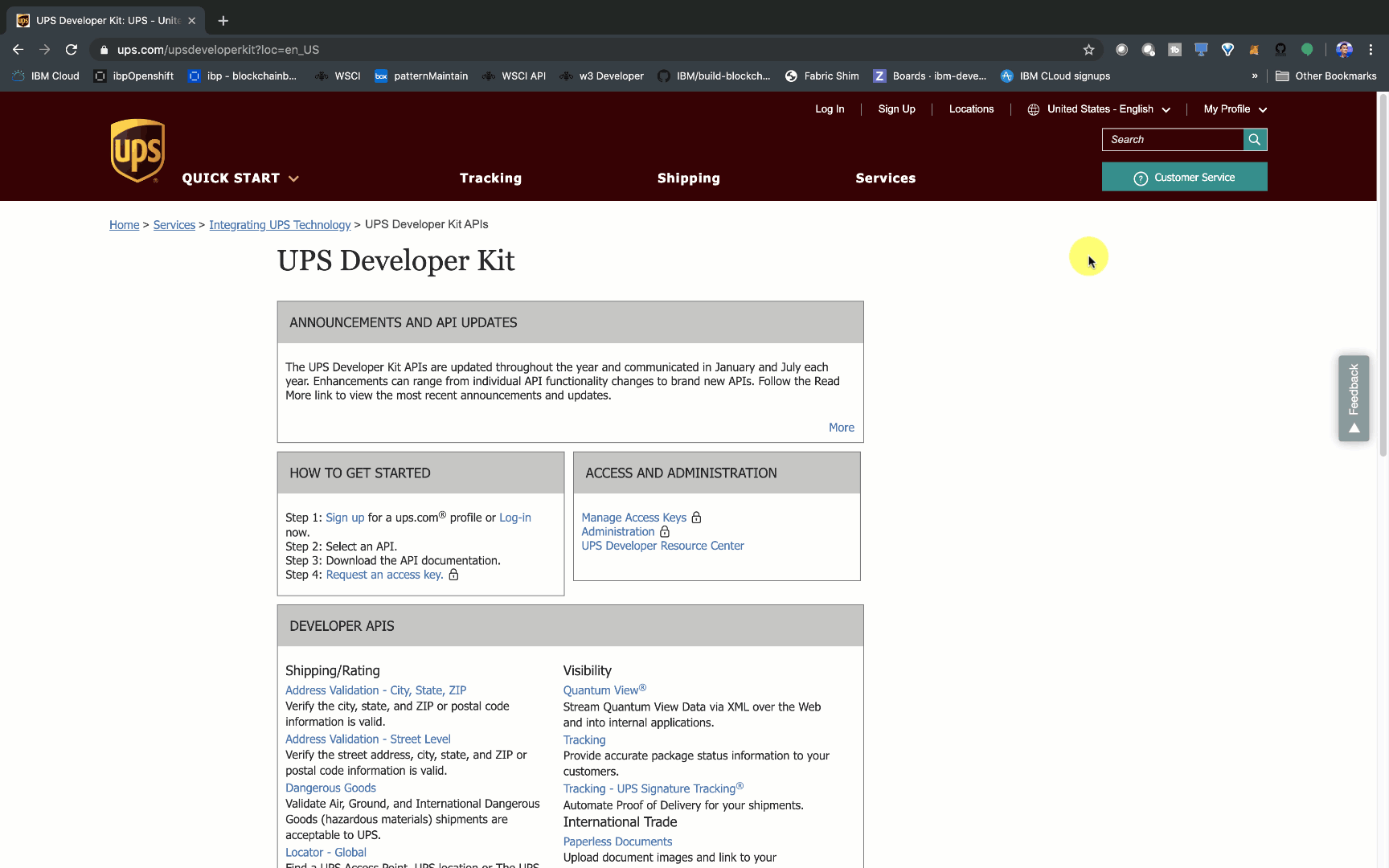
Task: Click the page vertical scrollbar
Action: (x=1383, y=275)
